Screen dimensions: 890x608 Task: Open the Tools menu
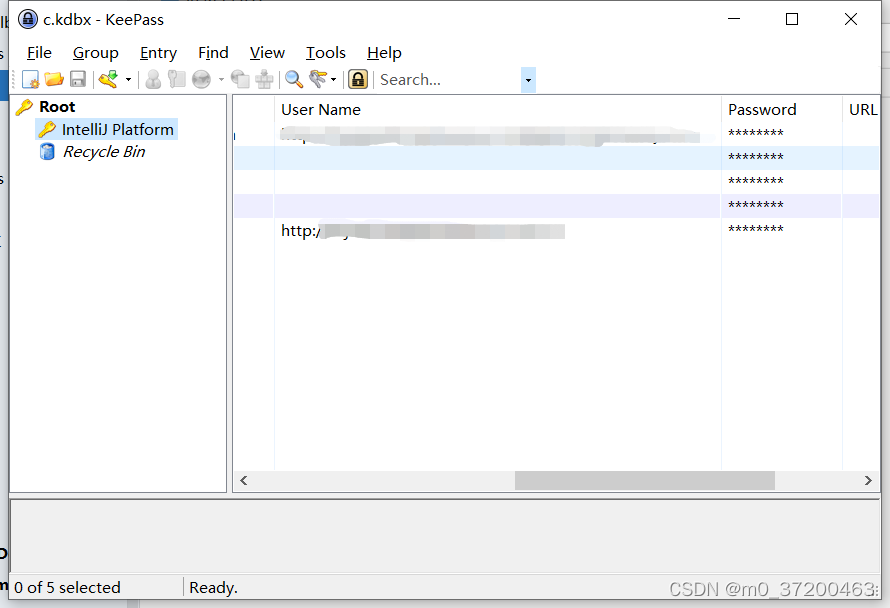coord(326,53)
